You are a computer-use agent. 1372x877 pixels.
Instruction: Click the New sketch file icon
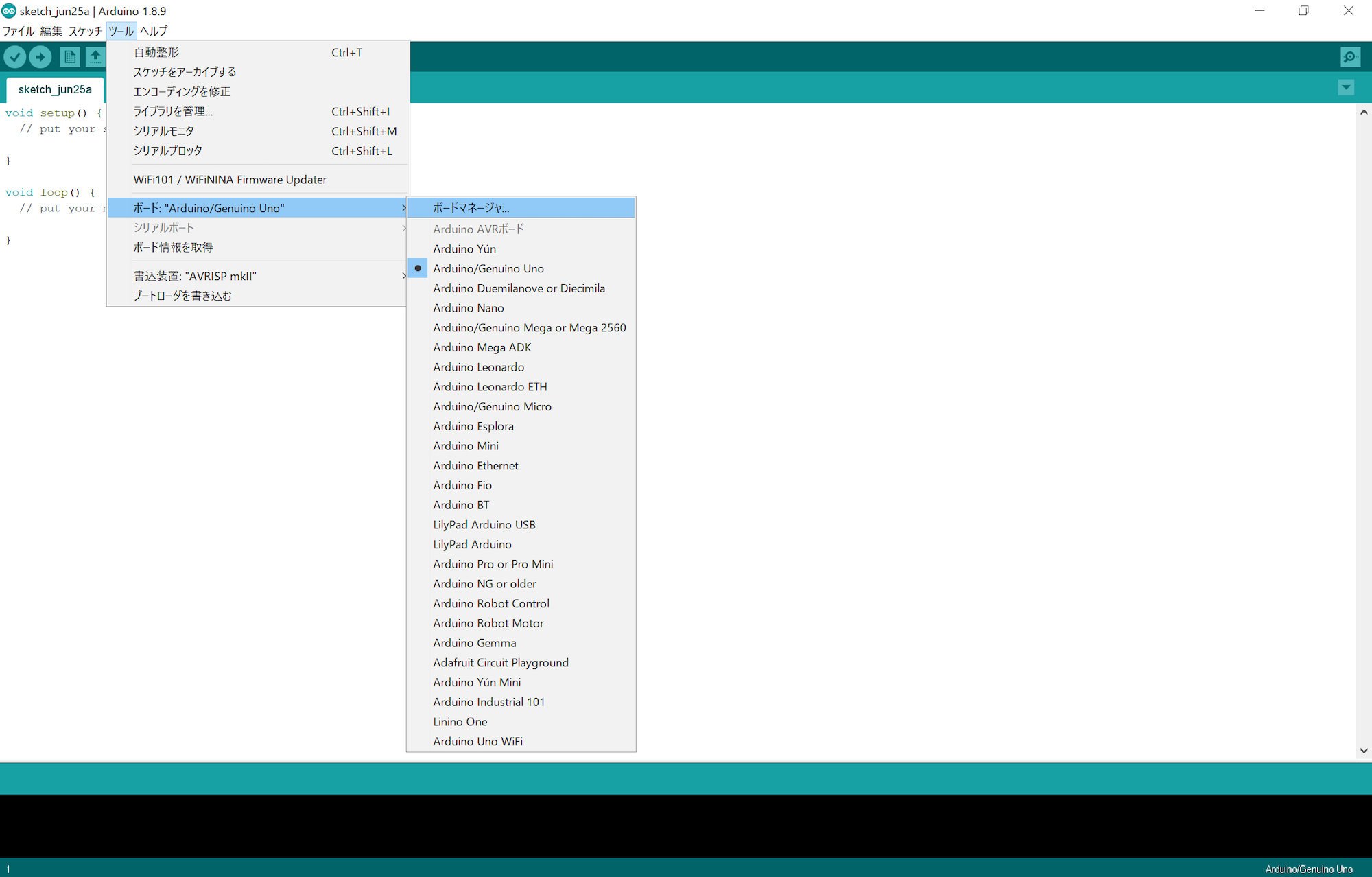point(69,57)
